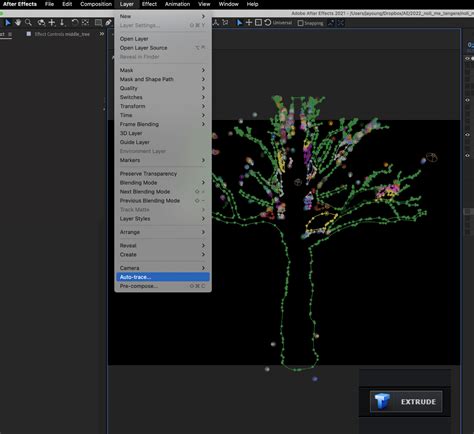Toggle the Effect Controls panel lock box
The image size is (474, 434).
[x=29, y=34]
